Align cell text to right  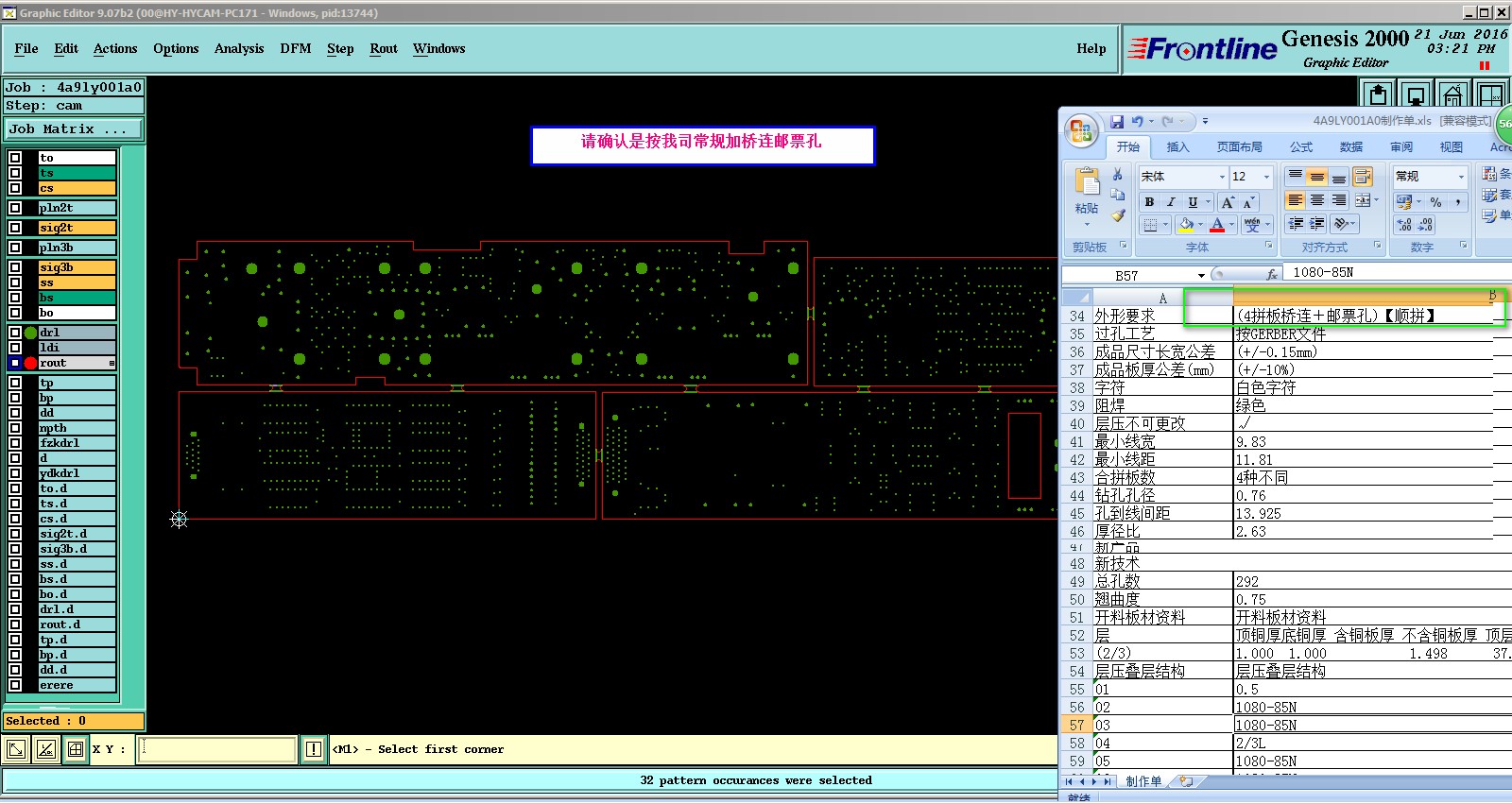(1338, 200)
